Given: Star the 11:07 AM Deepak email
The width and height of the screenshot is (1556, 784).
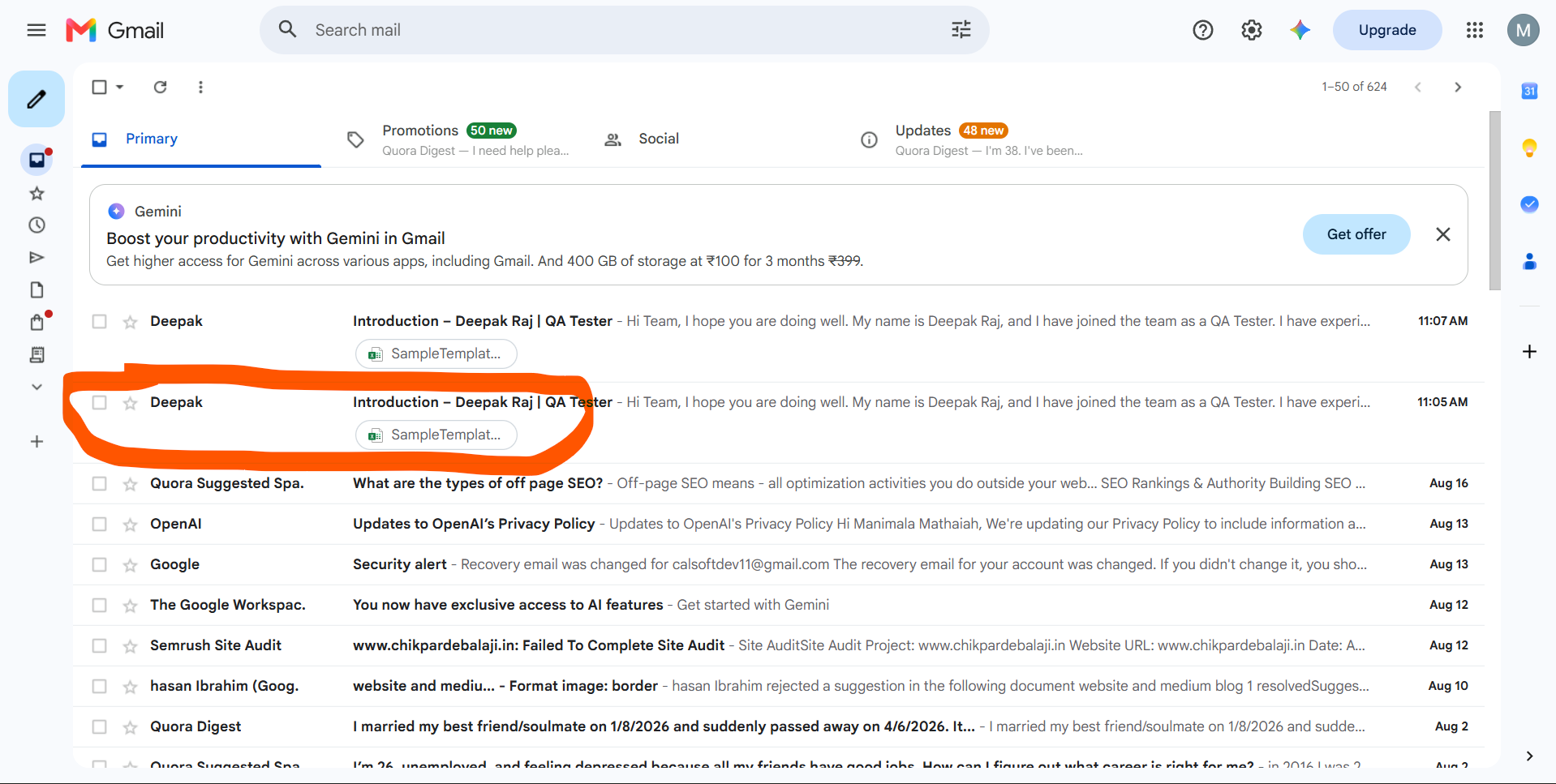Looking at the screenshot, I should click(x=130, y=322).
